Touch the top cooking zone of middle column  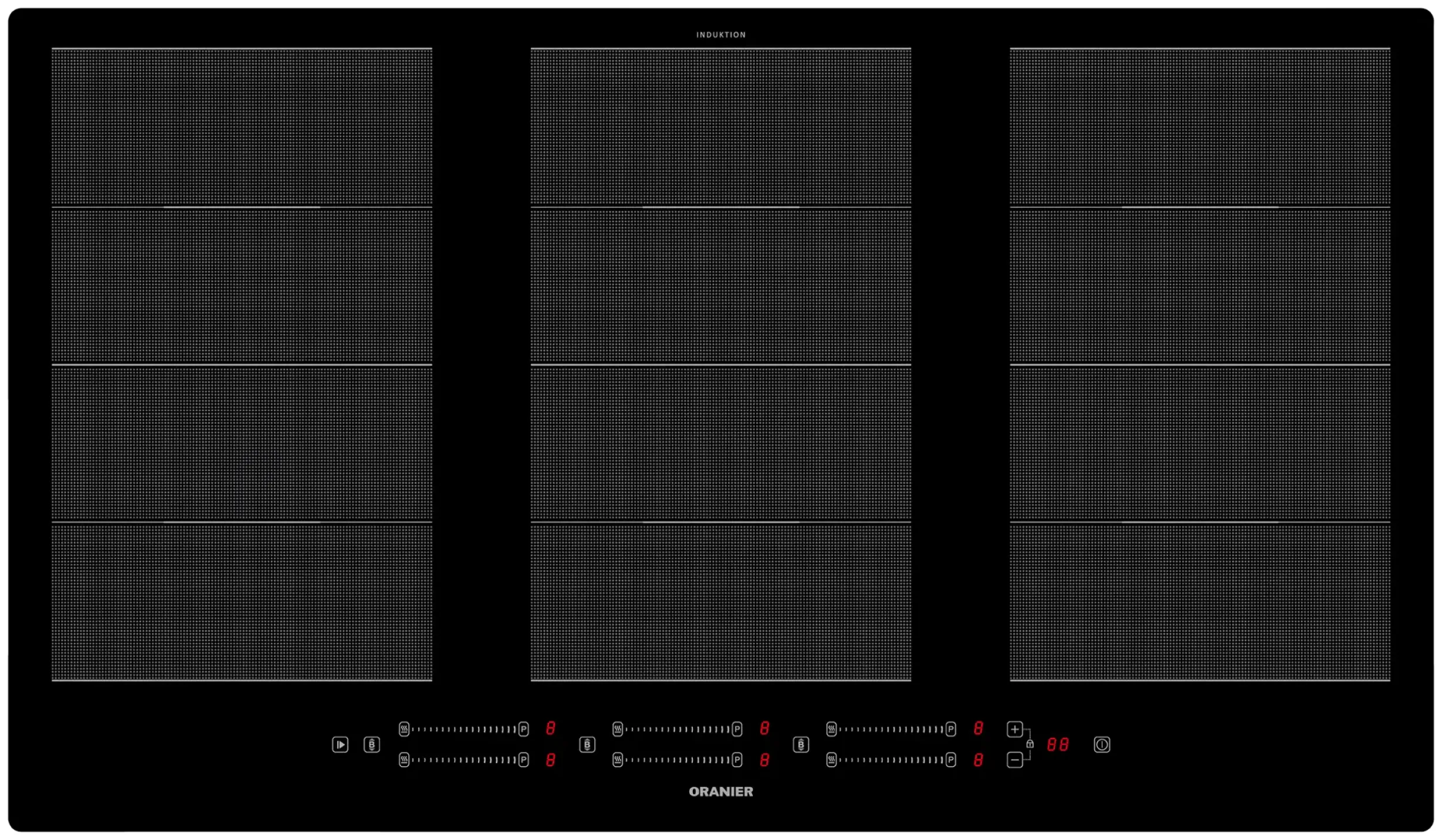[x=720, y=127]
